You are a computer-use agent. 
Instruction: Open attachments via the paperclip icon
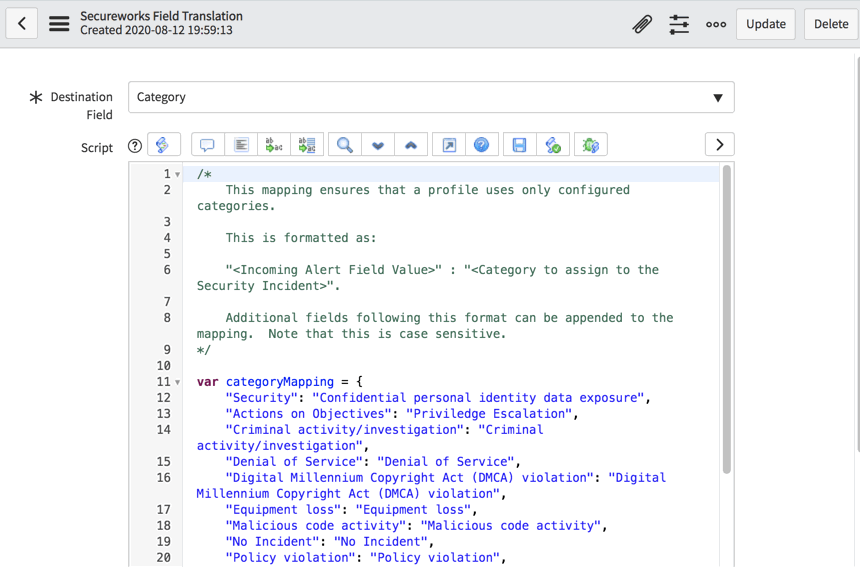(642, 24)
